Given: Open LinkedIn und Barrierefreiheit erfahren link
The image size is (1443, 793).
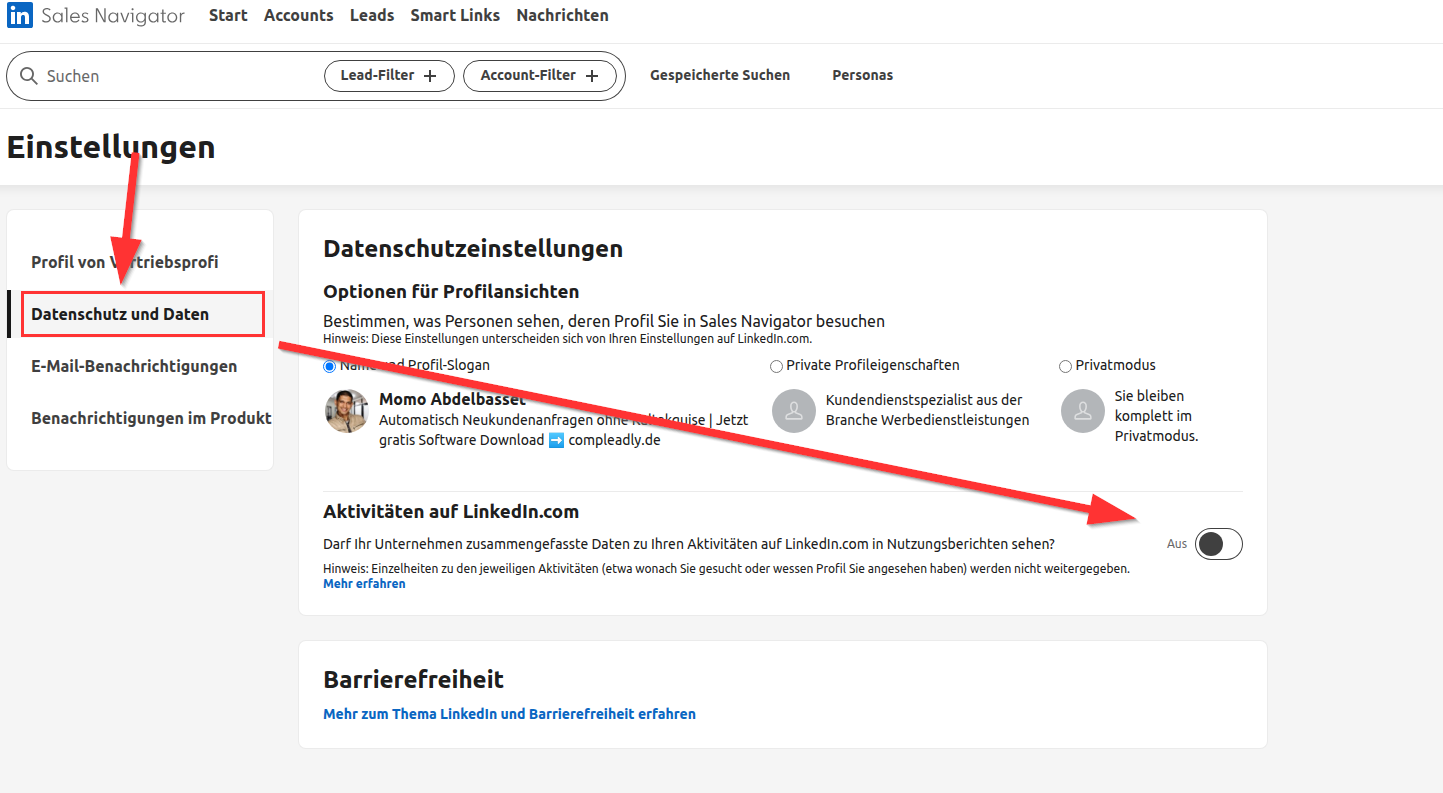Looking at the screenshot, I should coord(509,714).
